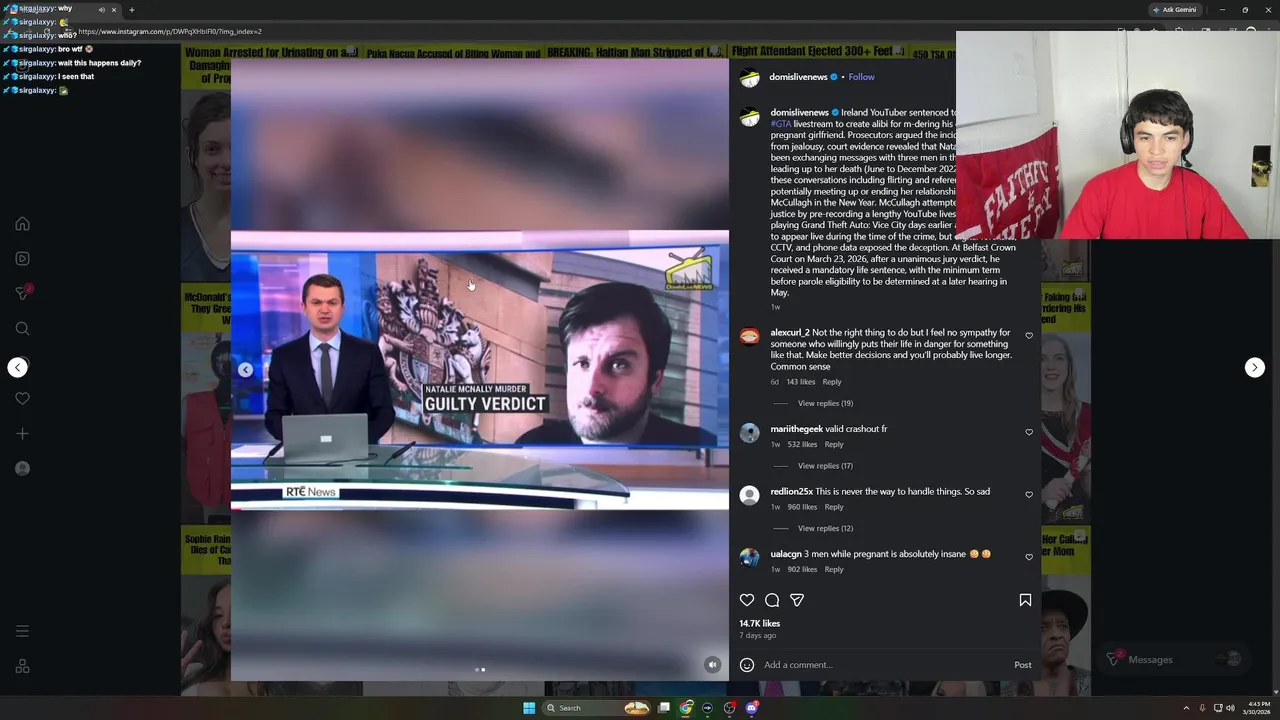Image resolution: width=1280 pixels, height=720 pixels.
Task: Click the Create plus icon
Action: point(22,433)
